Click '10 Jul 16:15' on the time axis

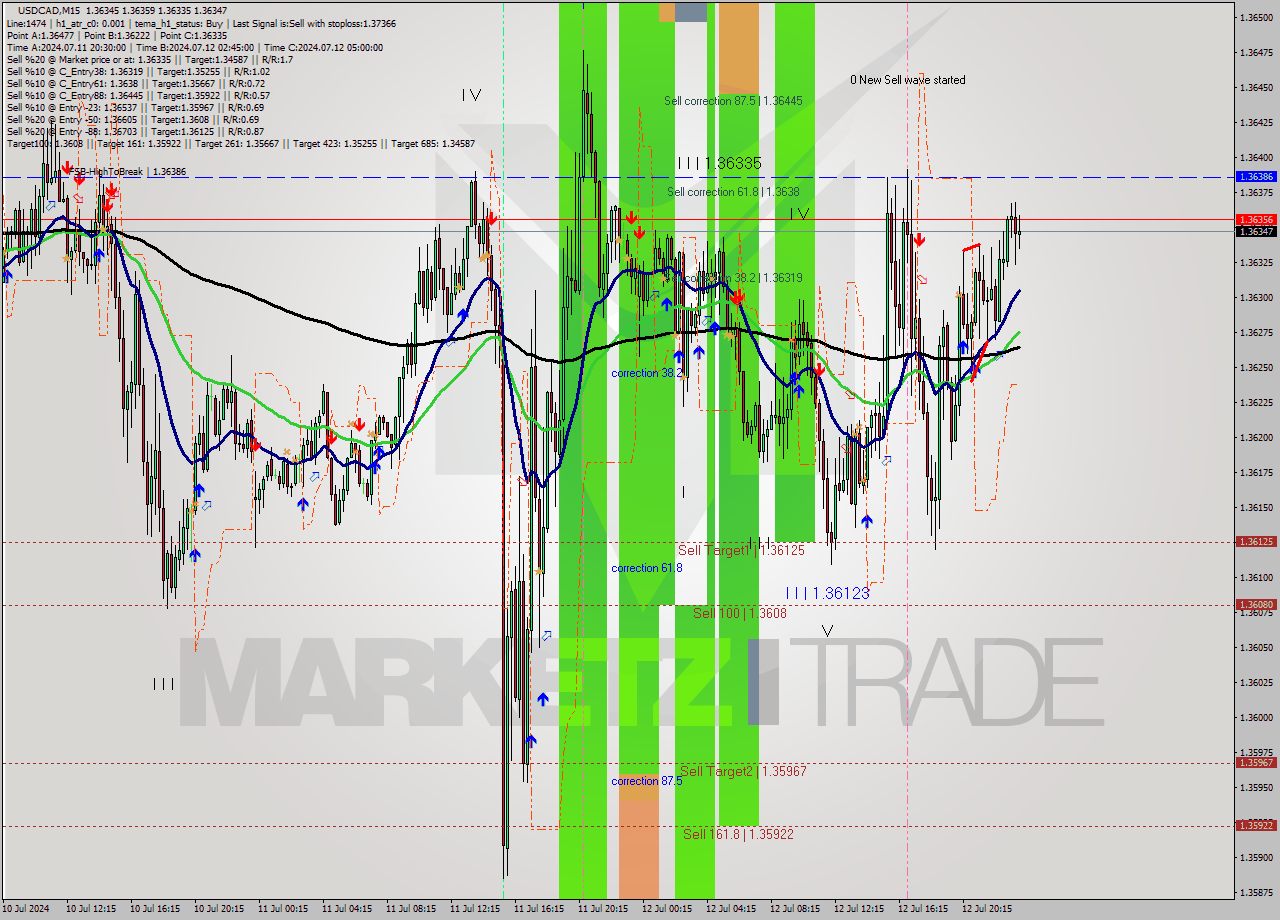[155, 909]
